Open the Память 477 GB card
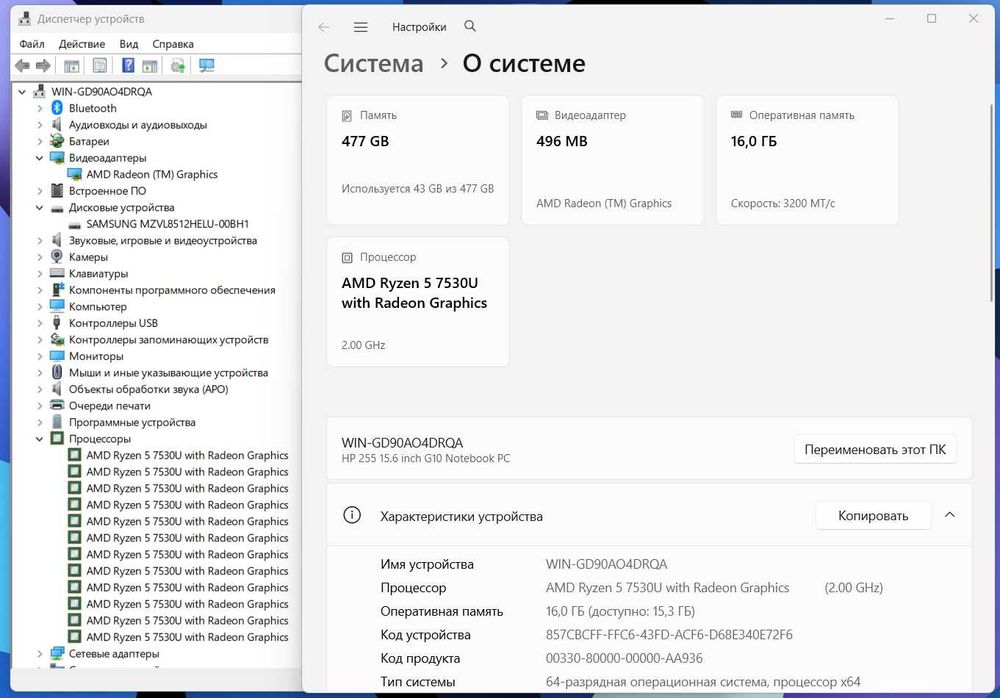 pos(418,160)
